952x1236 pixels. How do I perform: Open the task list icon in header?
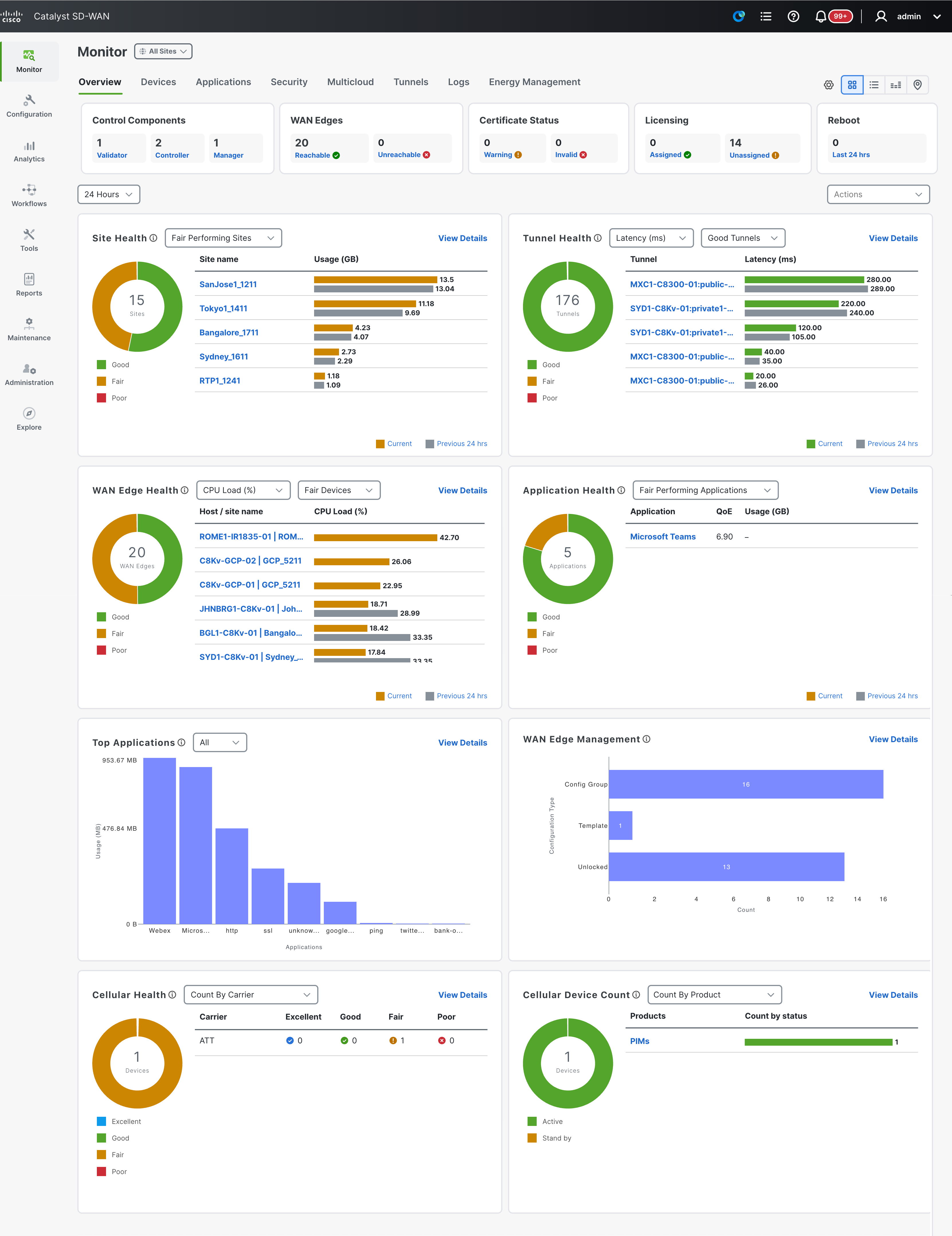click(x=766, y=16)
